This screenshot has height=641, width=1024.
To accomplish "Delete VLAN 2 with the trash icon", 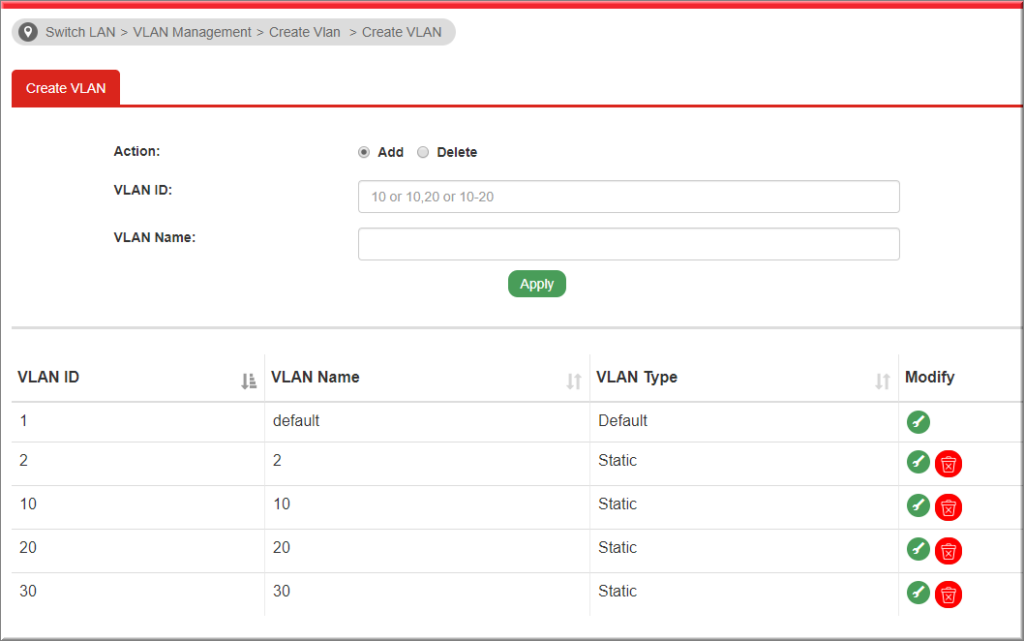I will click(x=948, y=464).
